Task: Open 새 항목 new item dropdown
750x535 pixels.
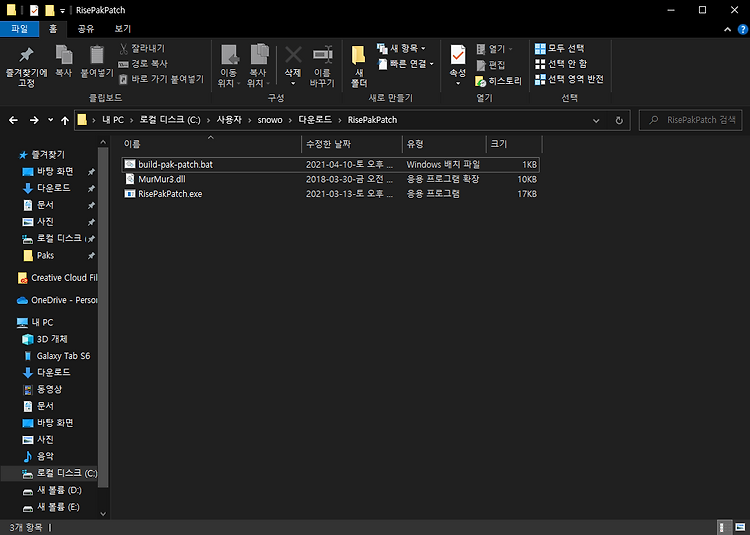Action: click(401, 48)
